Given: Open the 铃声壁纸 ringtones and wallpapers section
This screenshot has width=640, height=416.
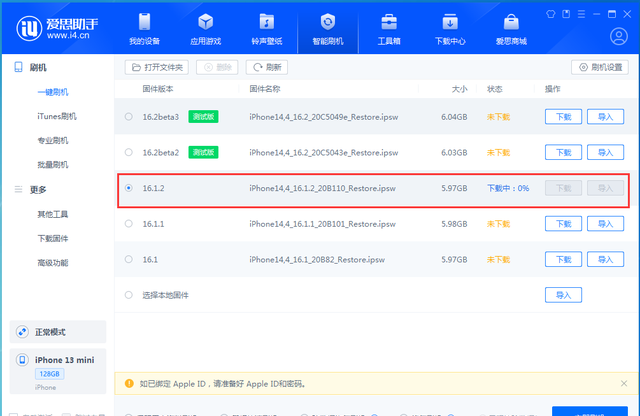Looking at the screenshot, I should [x=267, y=29].
